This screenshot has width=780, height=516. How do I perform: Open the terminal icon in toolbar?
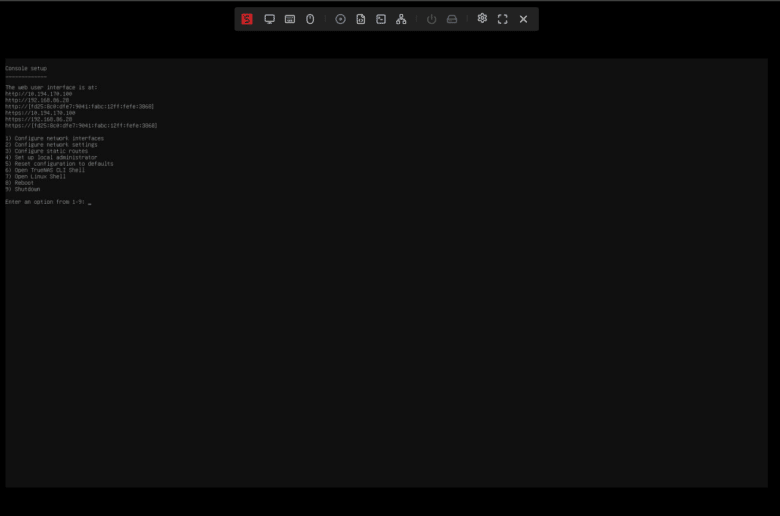click(x=381, y=19)
